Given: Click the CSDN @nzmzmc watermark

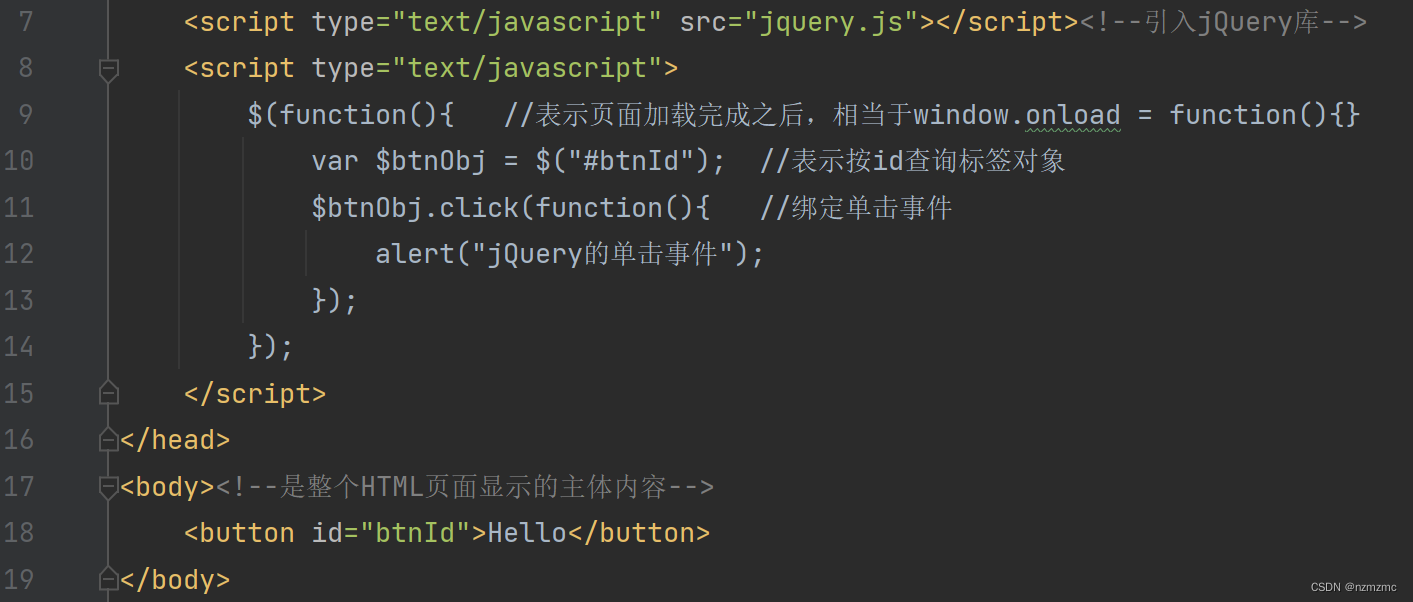Looking at the screenshot, I should pos(1353,587).
